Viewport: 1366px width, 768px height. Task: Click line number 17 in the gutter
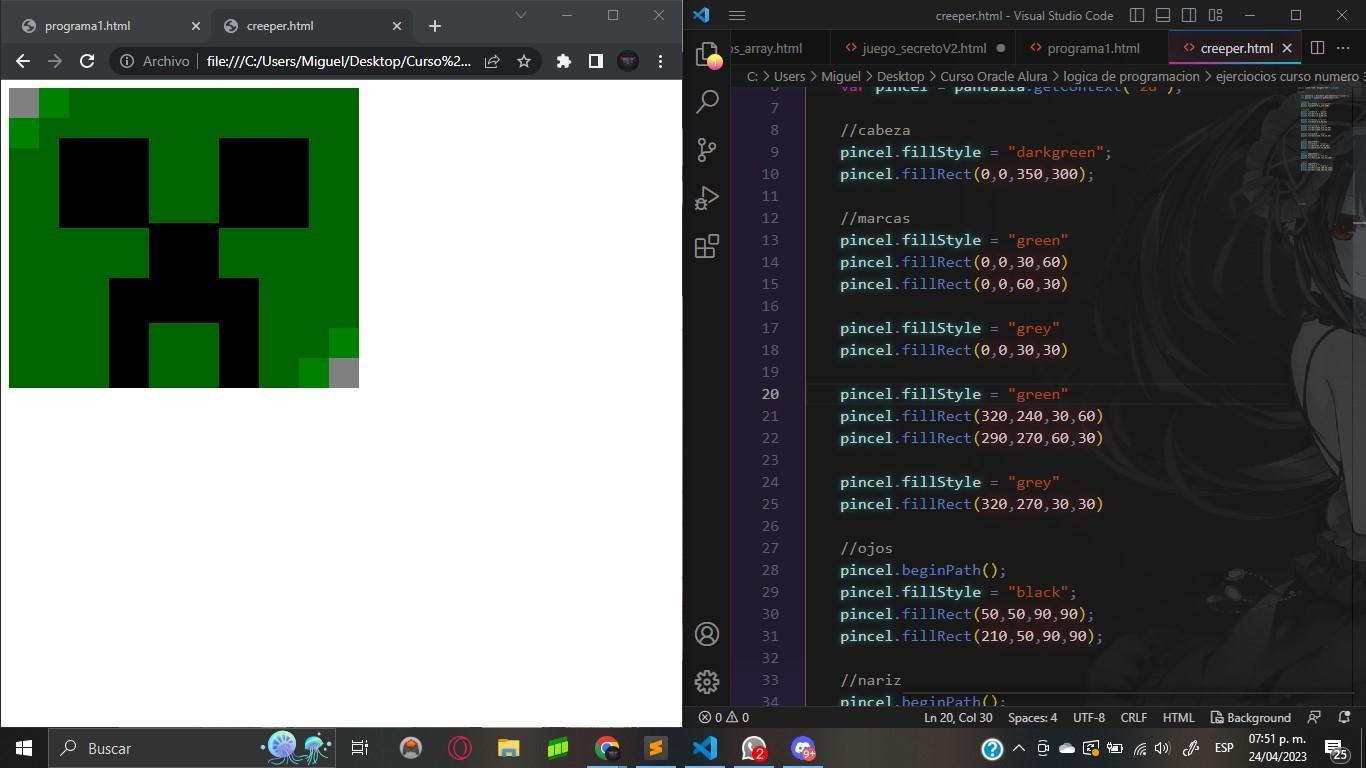click(x=770, y=328)
